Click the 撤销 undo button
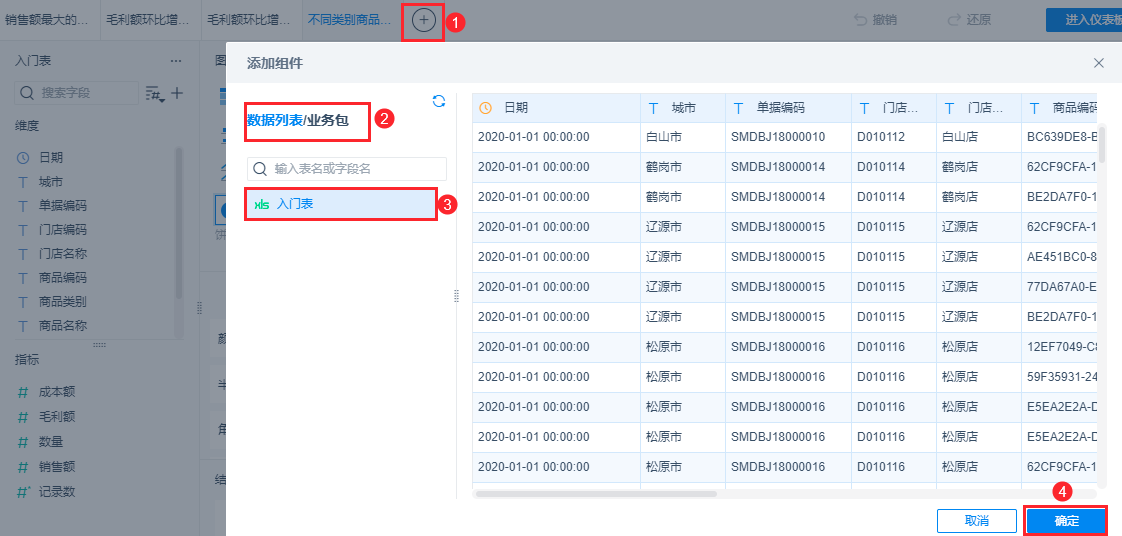 click(x=876, y=20)
